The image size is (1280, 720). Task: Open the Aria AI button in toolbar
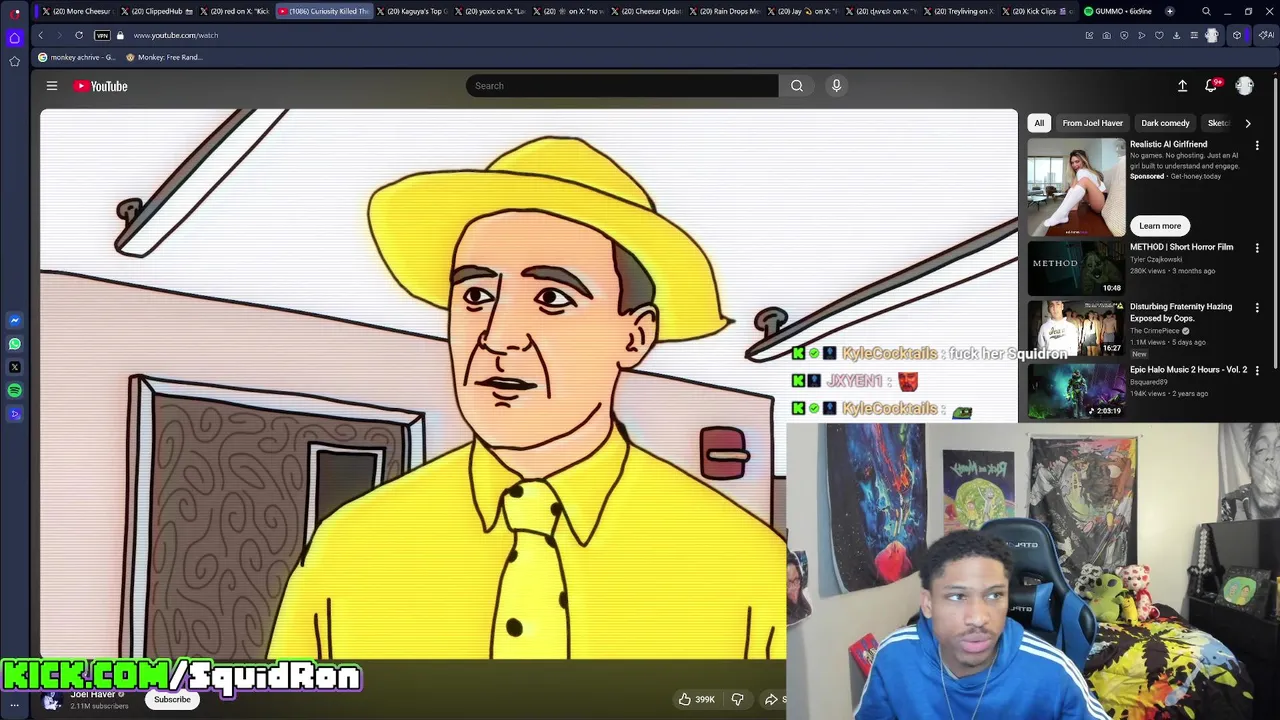[1266, 36]
